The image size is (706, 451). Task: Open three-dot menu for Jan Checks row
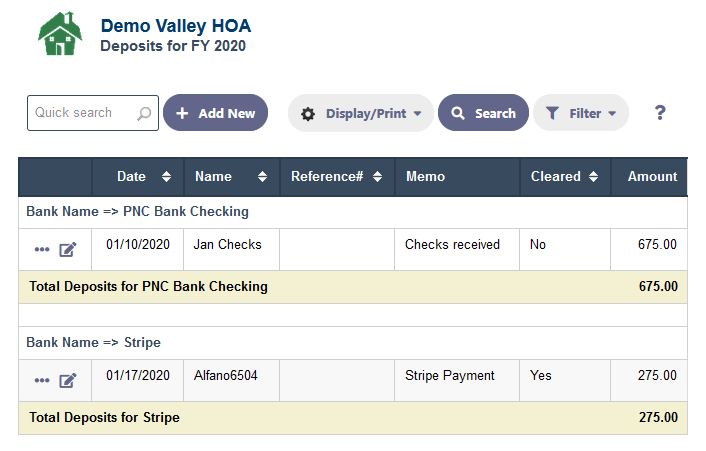(42, 249)
